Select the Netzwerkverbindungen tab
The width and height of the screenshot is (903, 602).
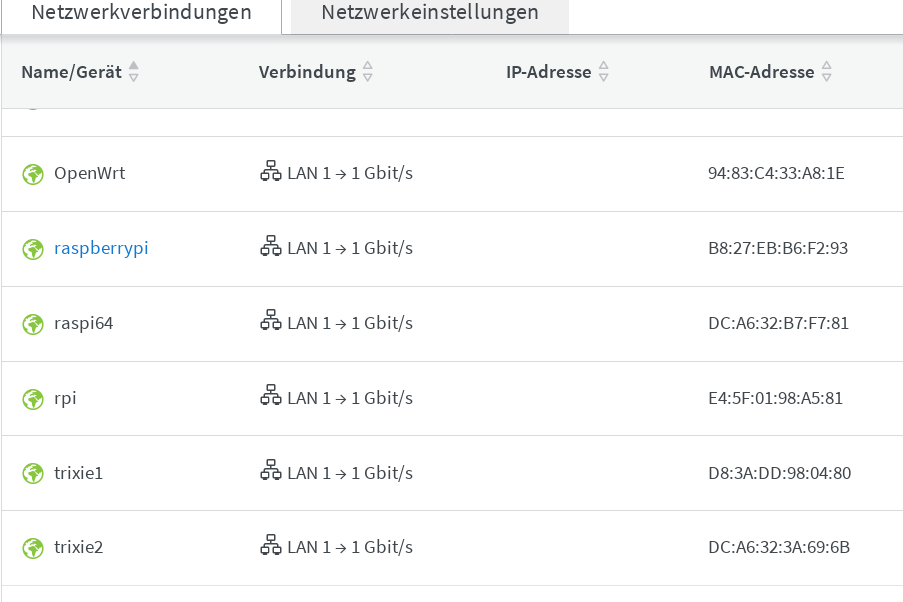tap(141, 13)
